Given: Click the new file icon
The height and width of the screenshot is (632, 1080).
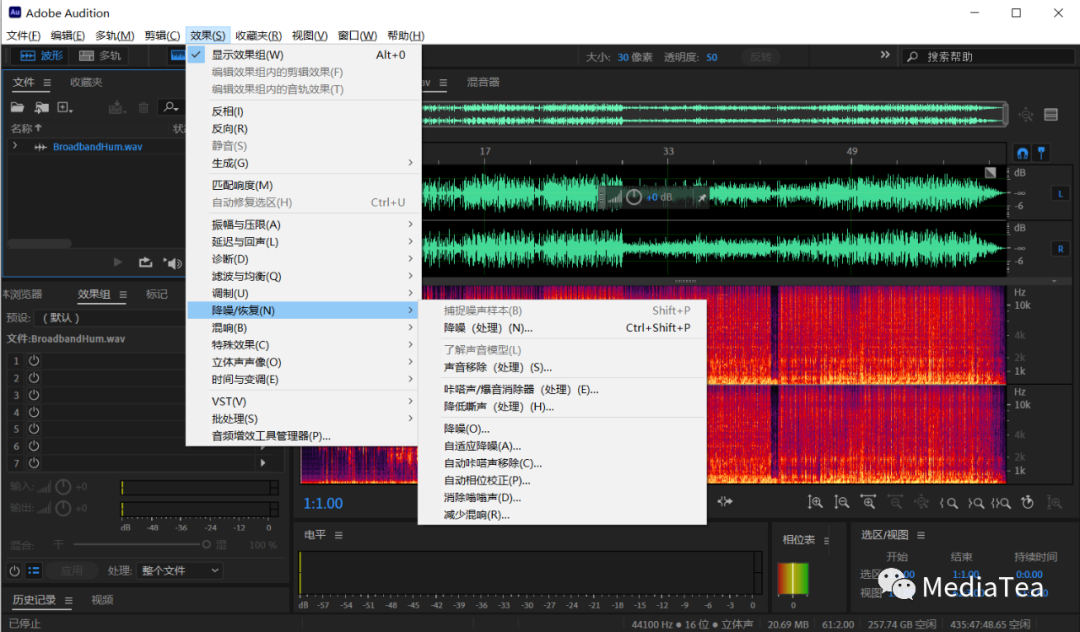Looking at the screenshot, I should 65,107.
